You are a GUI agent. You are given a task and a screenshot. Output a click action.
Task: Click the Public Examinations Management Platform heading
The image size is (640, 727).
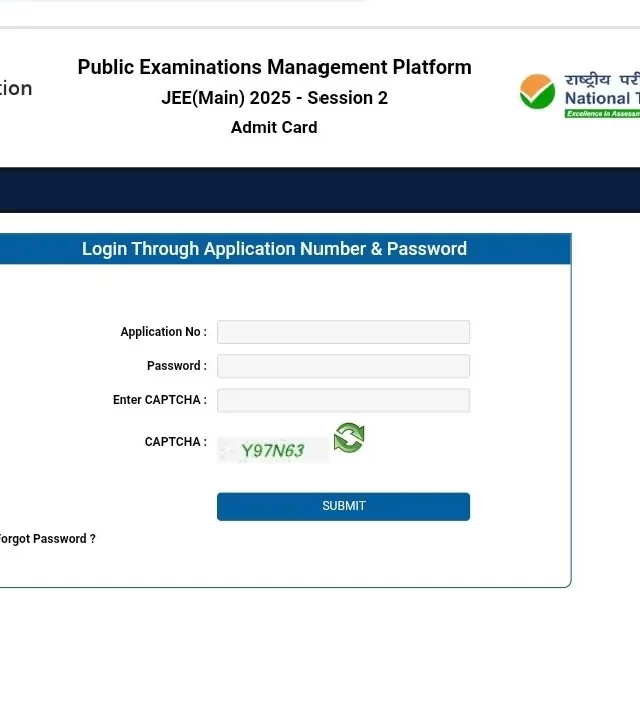click(274, 67)
